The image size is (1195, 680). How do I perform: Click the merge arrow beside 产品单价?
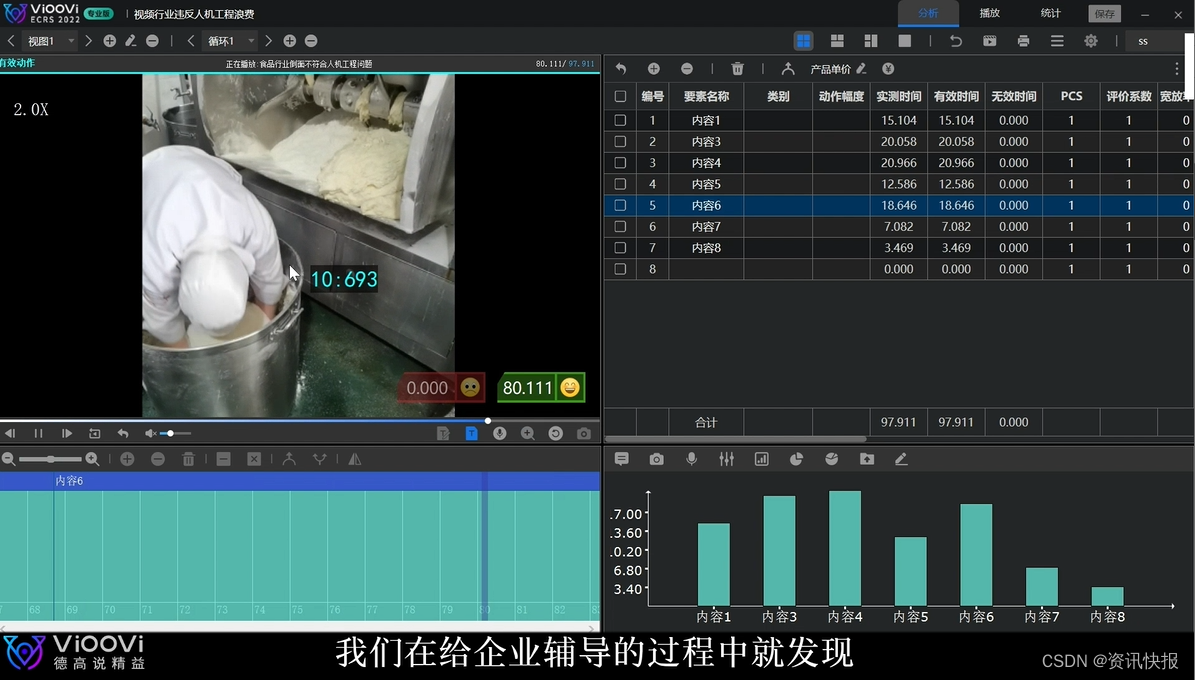coord(788,69)
